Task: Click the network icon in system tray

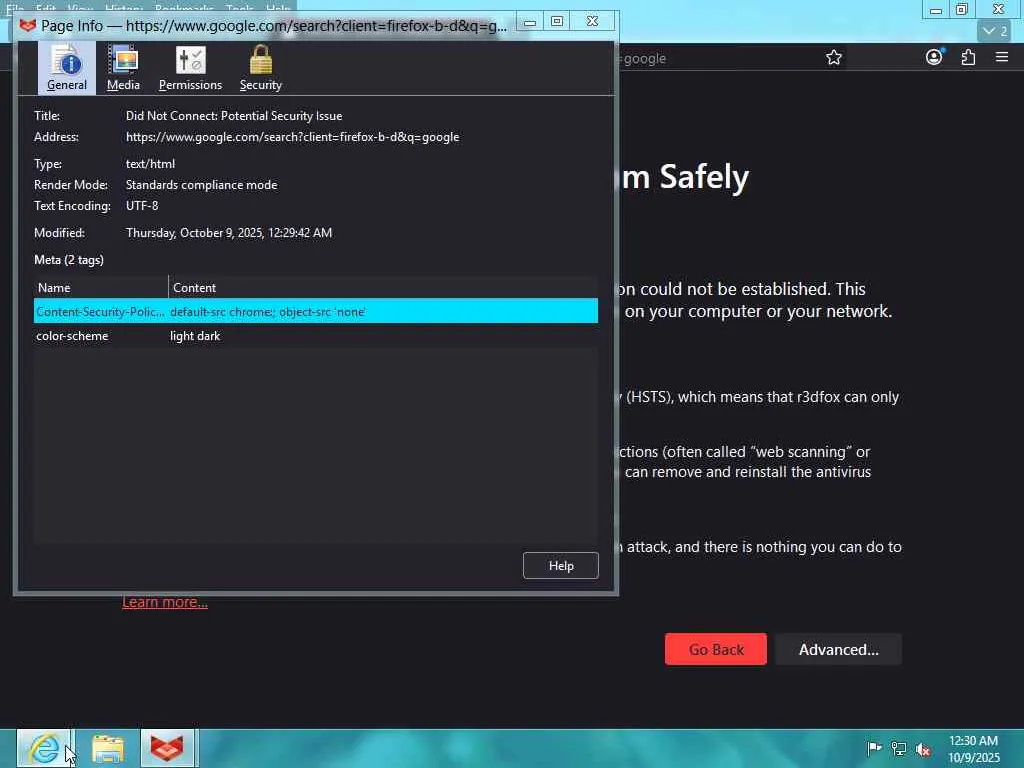Action: pyautogui.click(x=899, y=749)
